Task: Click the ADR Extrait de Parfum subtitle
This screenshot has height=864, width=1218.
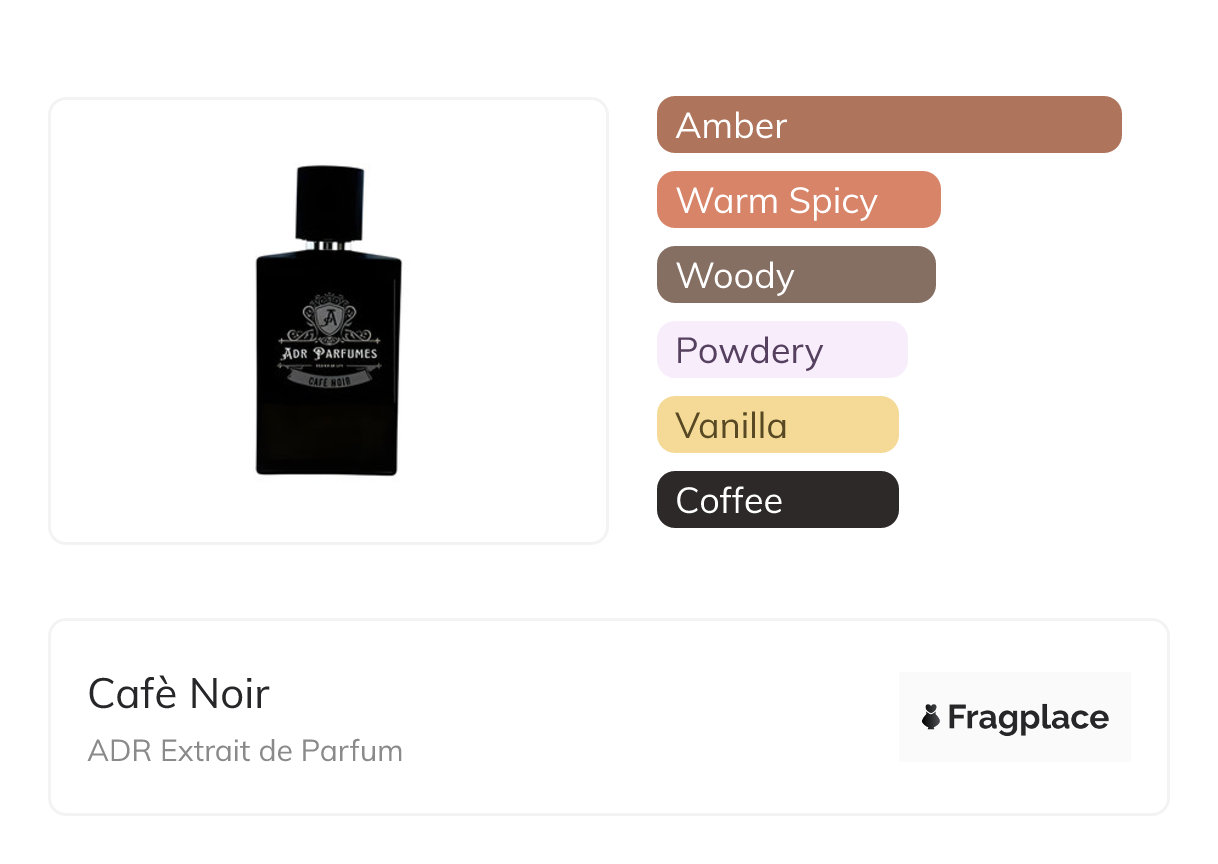Action: pyautogui.click(x=245, y=751)
